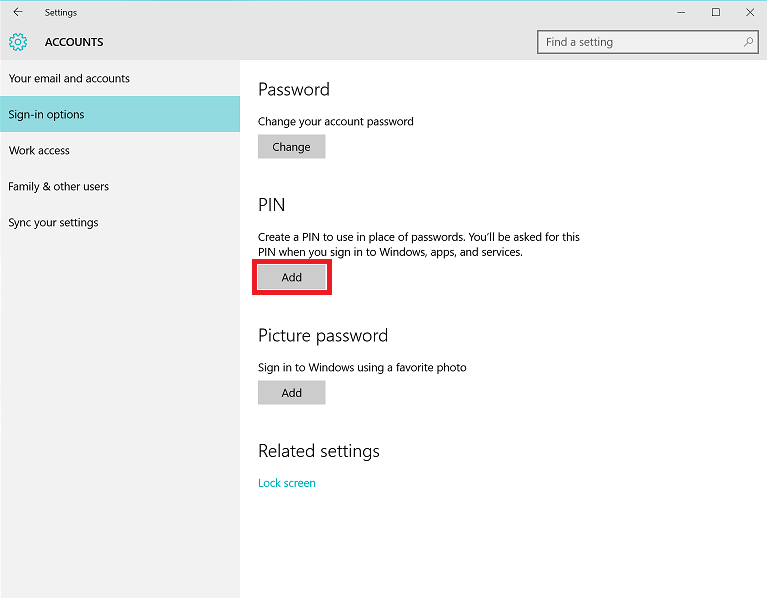Click the Related settings heading
Screen dimensions: 767x598
point(319,451)
